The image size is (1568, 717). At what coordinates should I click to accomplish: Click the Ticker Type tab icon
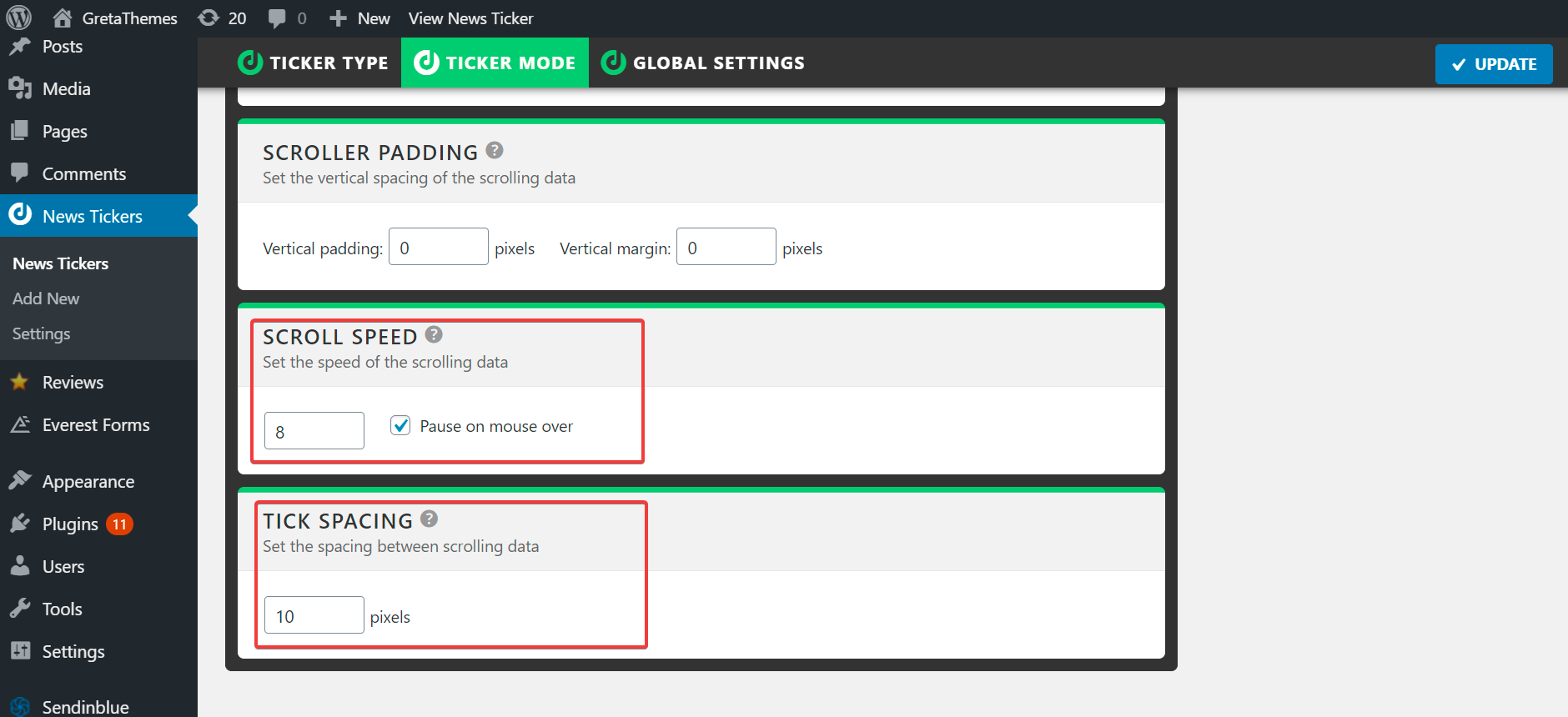point(250,63)
